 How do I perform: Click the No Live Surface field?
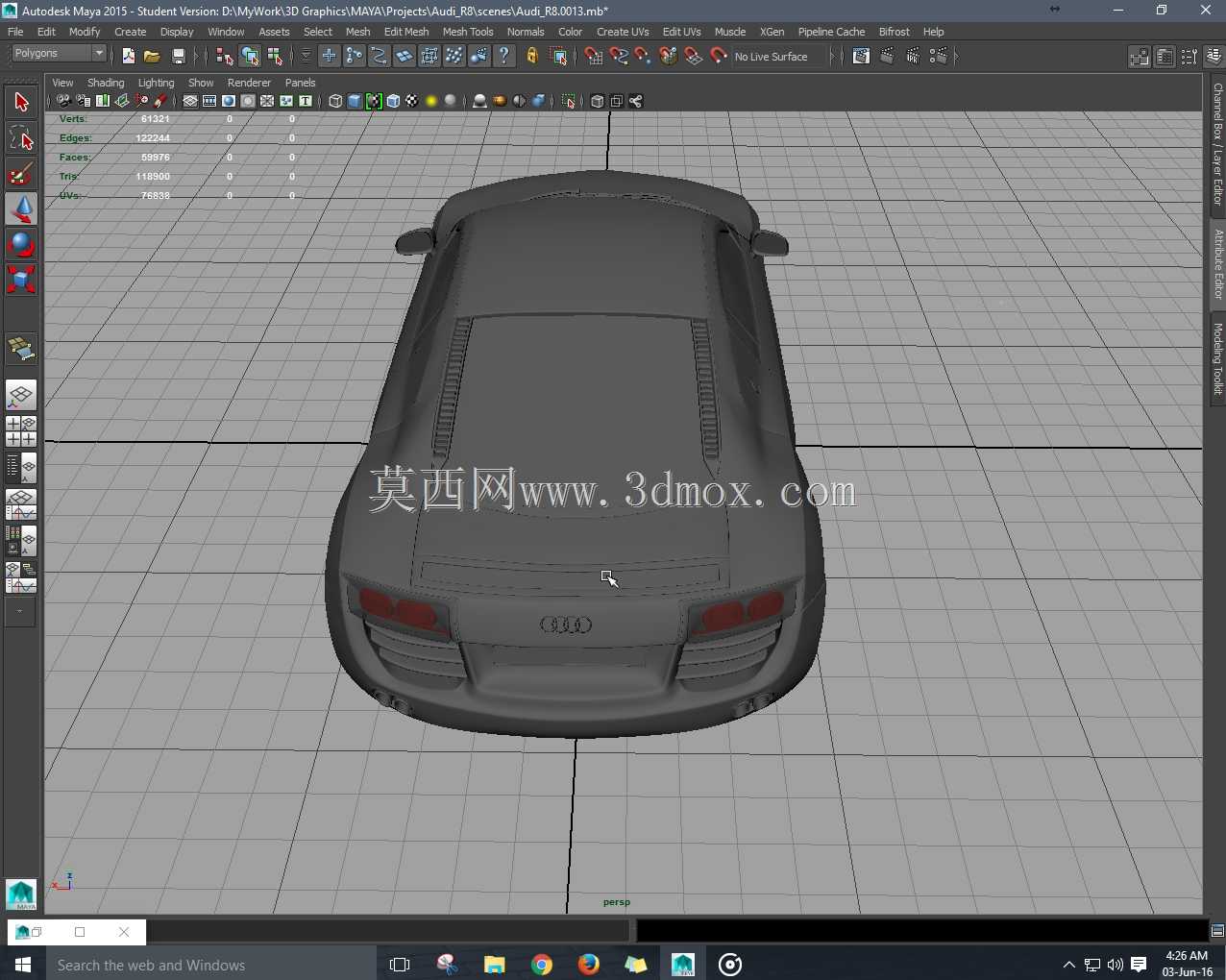click(x=779, y=57)
